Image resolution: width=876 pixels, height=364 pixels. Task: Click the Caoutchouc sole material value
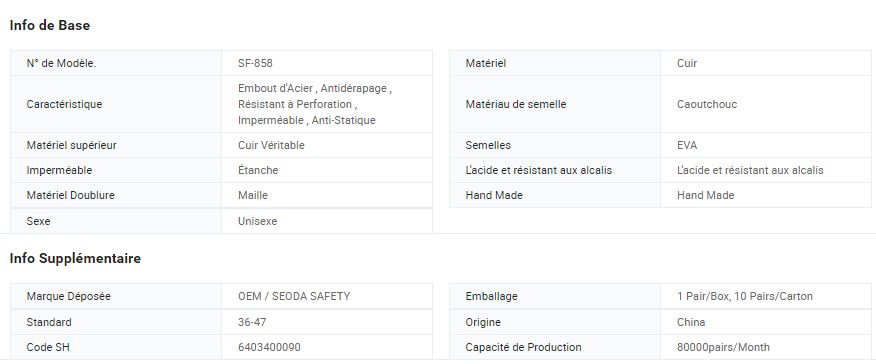(707, 104)
